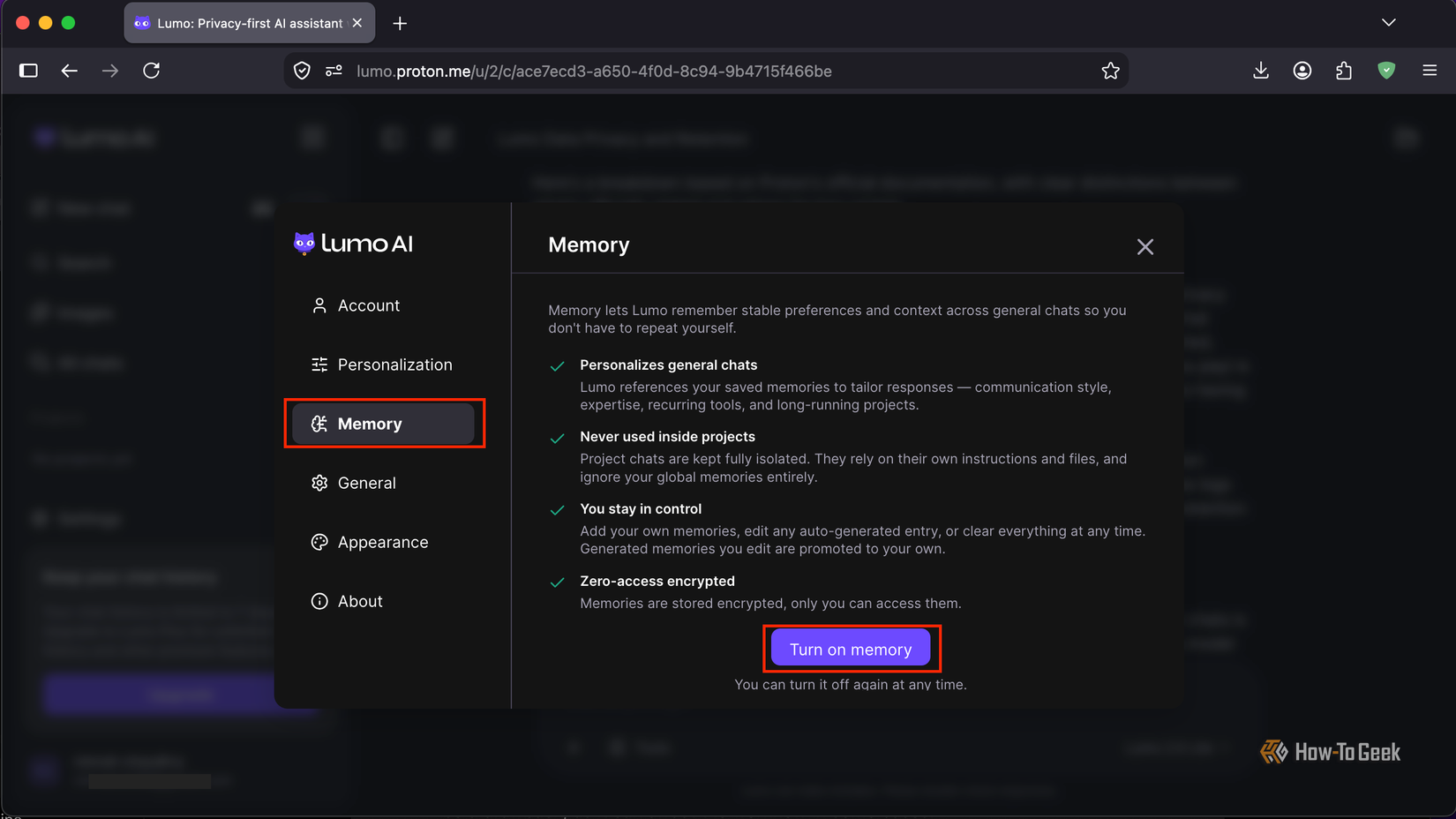Click the 'Add your own memories' description text
This screenshot has width=1456, height=819.
coord(862,540)
